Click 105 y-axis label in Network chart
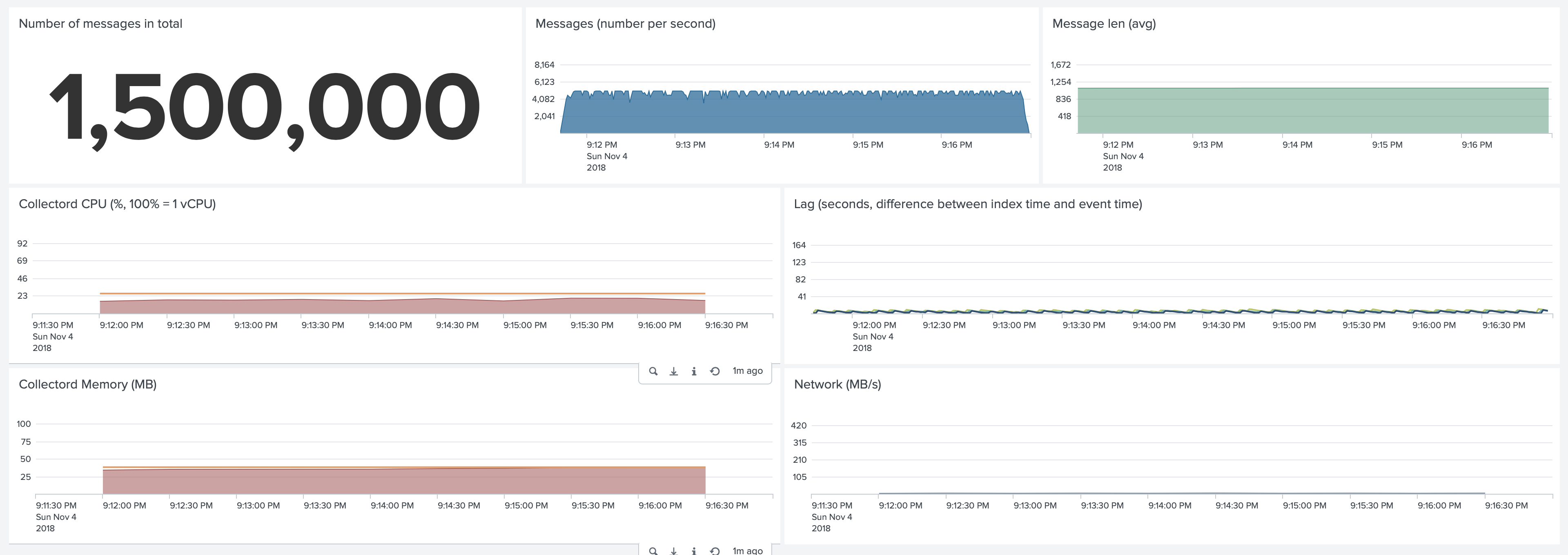Viewport: 1568px width, 555px height. pos(799,477)
